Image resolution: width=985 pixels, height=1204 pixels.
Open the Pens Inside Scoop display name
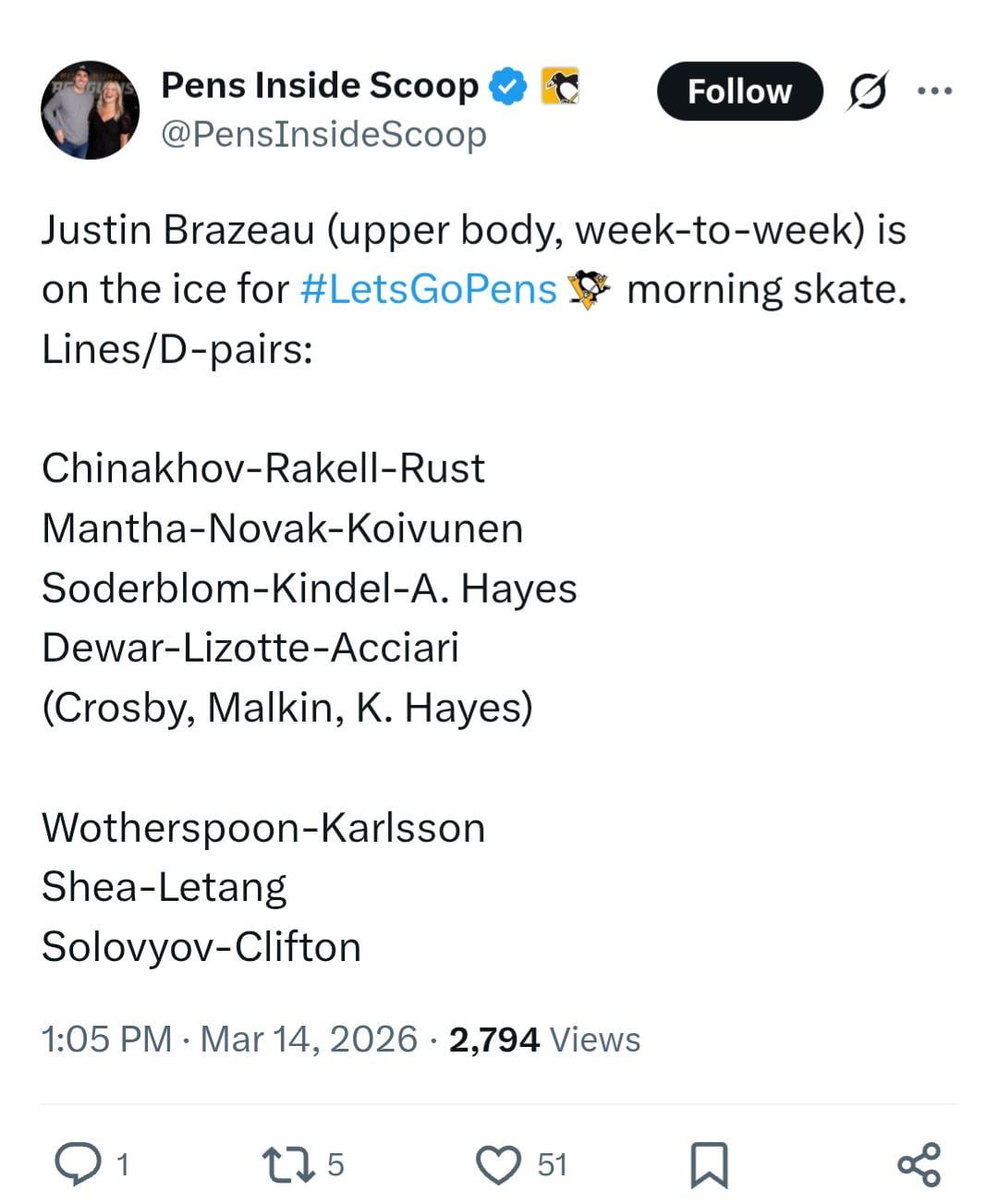click(x=320, y=85)
